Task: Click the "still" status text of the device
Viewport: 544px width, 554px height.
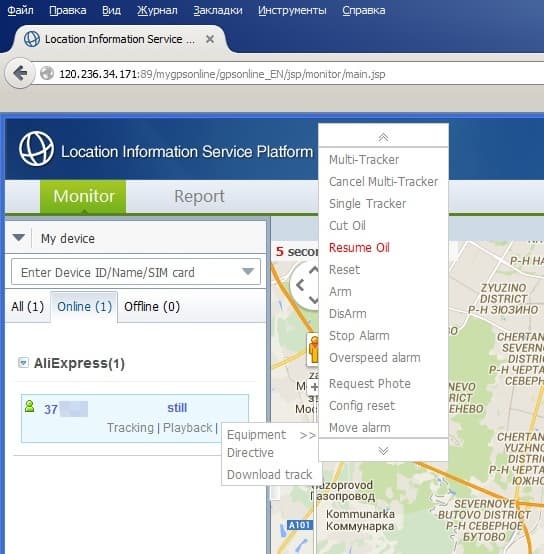Action: point(177,408)
